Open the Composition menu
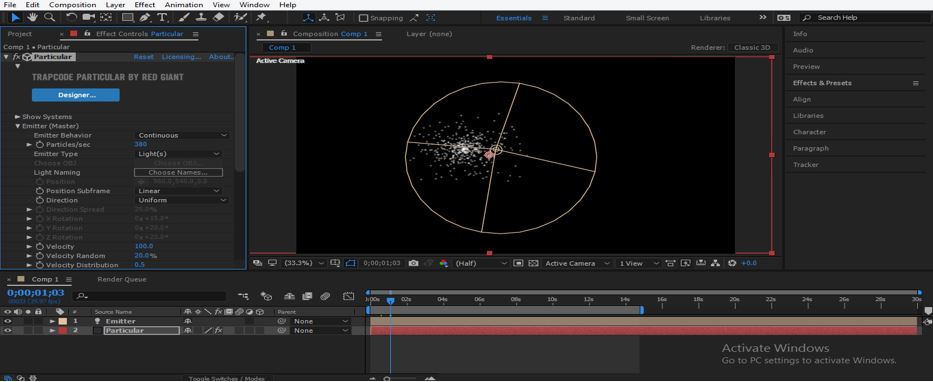 pyautogui.click(x=73, y=5)
